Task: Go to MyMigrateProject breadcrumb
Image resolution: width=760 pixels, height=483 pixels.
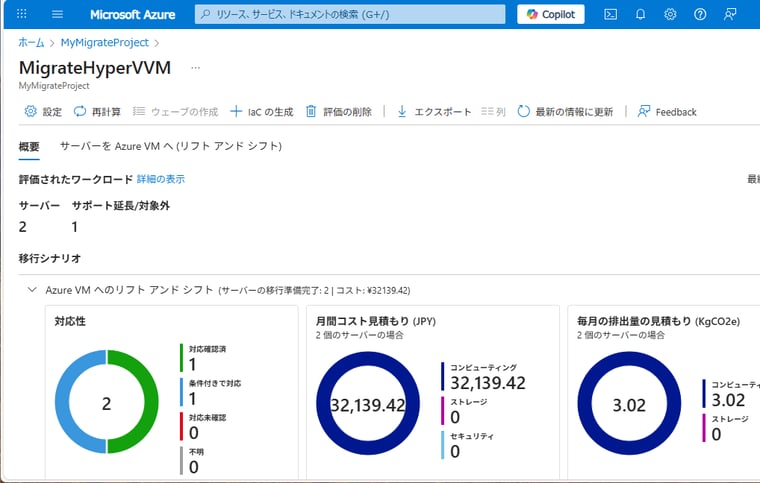Action: pos(105,43)
